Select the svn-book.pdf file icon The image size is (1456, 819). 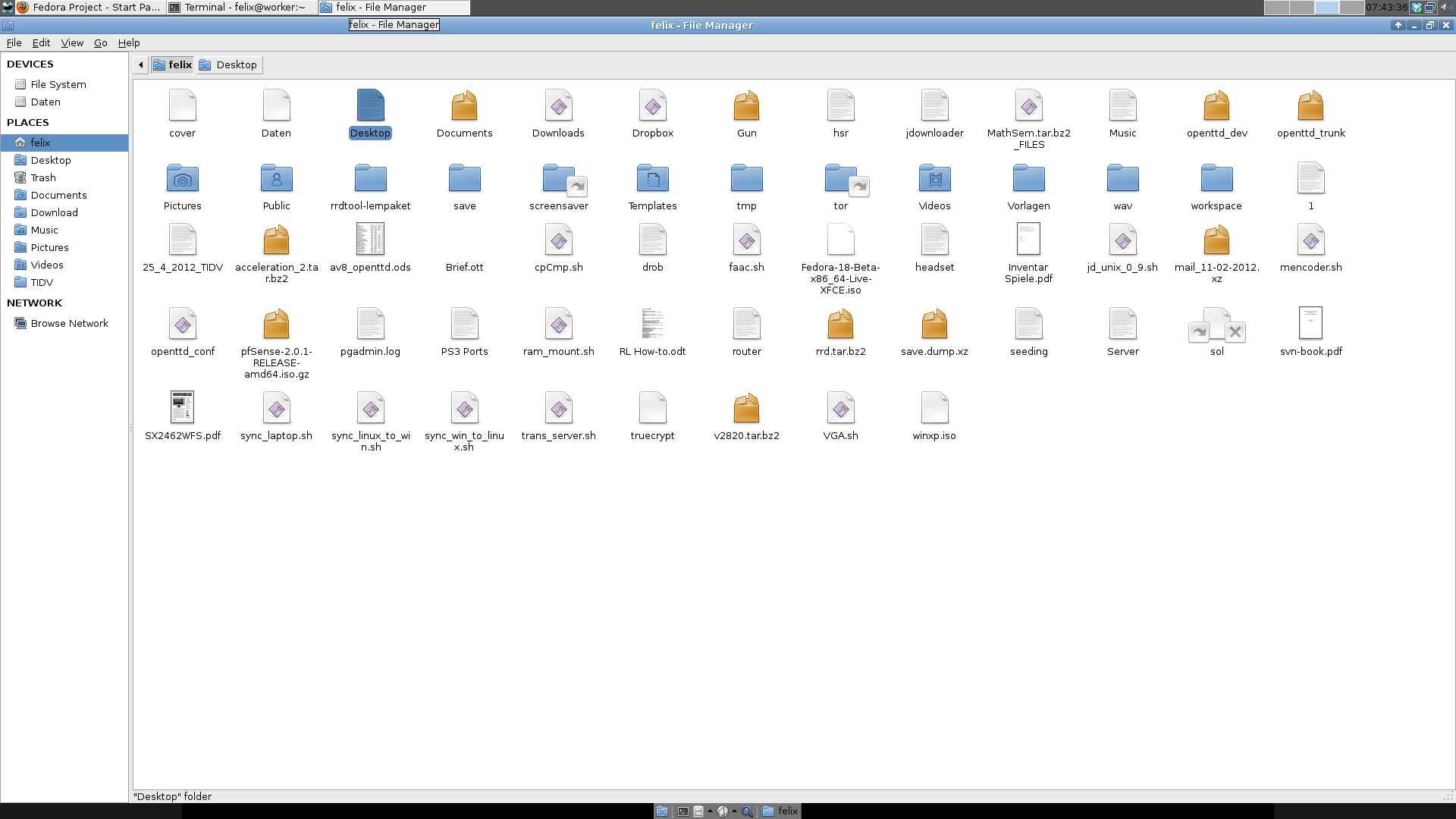[x=1310, y=324]
